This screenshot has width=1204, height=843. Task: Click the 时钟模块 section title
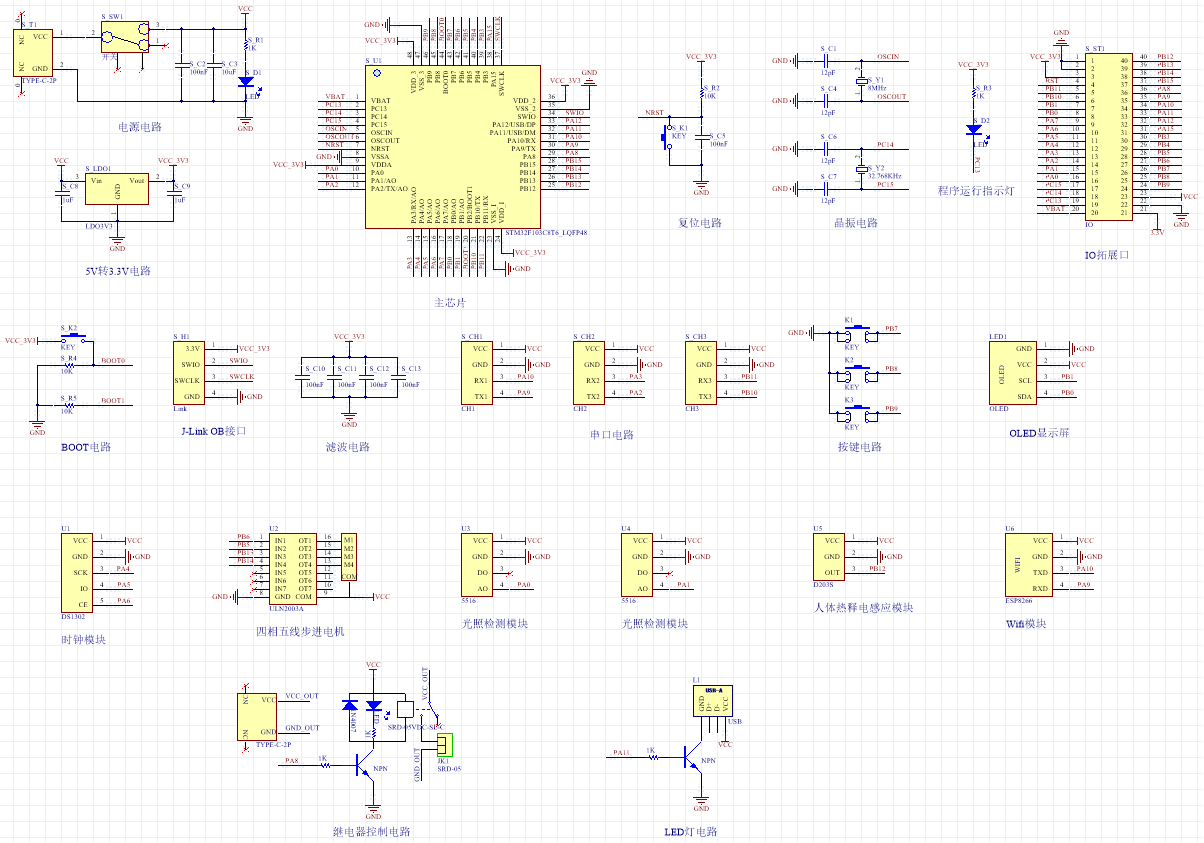(84, 639)
